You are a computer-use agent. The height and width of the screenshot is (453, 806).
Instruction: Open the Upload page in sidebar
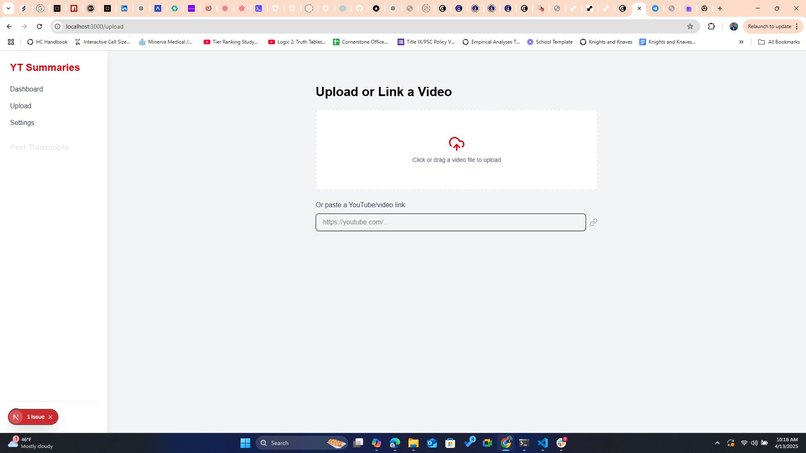coord(21,106)
